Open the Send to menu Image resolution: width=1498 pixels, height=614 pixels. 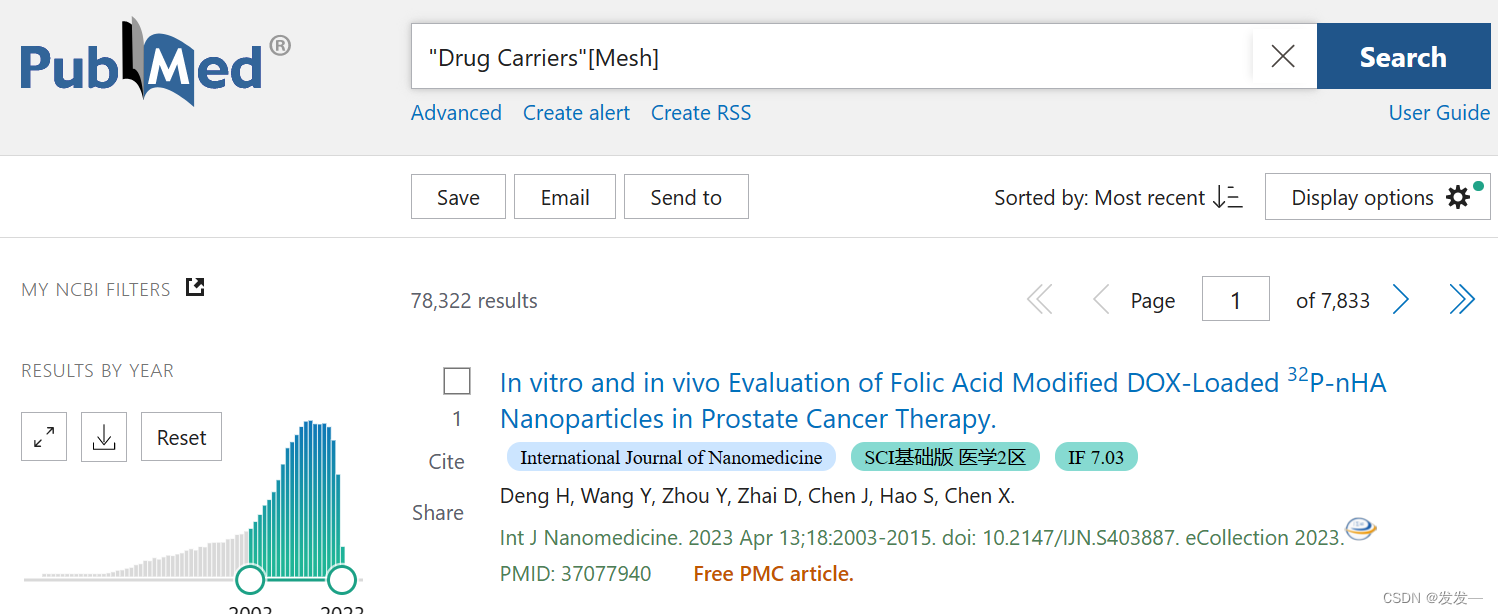tap(686, 197)
